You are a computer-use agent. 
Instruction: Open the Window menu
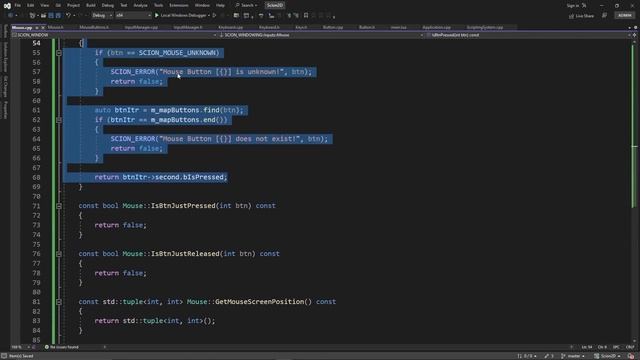pos(202,5)
